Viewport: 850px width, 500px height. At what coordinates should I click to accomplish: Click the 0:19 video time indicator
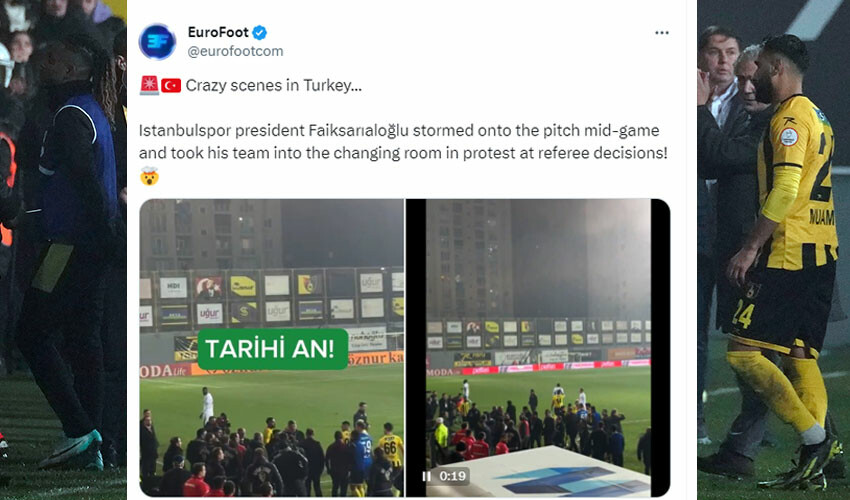[453, 476]
